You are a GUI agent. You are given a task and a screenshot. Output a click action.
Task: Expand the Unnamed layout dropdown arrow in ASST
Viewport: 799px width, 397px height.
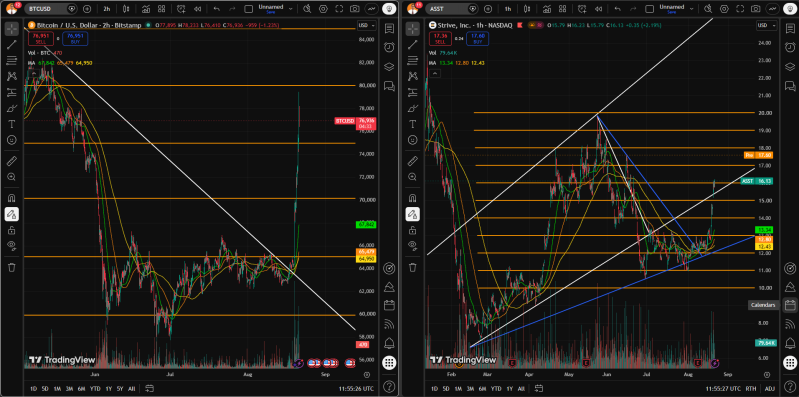click(691, 9)
